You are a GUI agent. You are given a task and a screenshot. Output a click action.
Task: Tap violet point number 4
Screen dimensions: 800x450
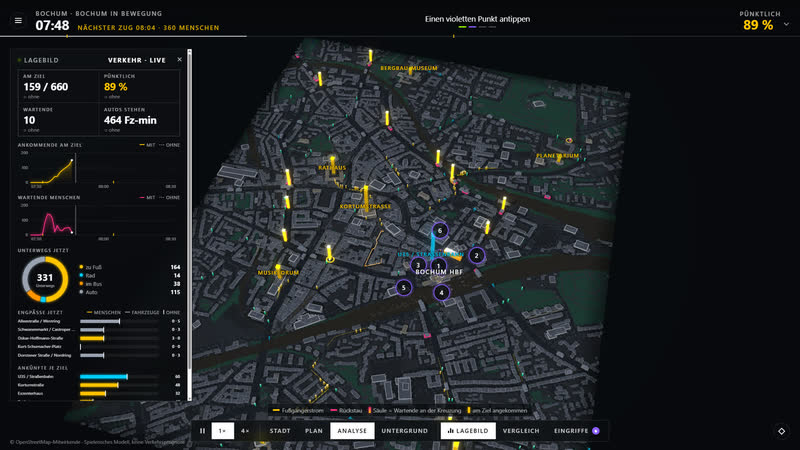pos(441,292)
